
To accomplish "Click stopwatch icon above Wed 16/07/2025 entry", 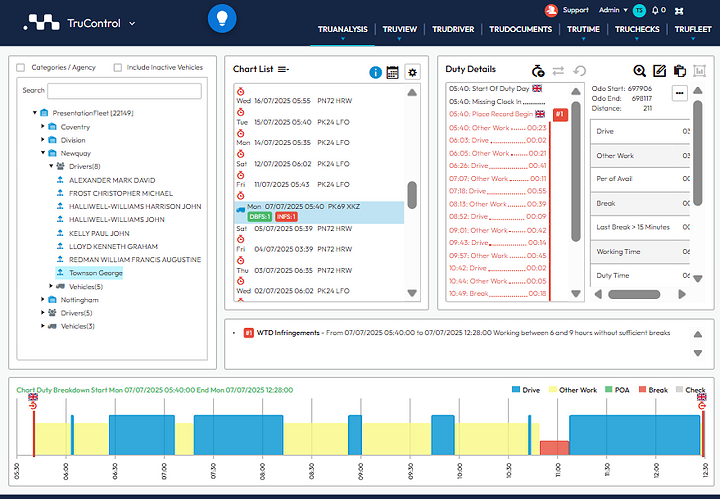I will (241, 91).
